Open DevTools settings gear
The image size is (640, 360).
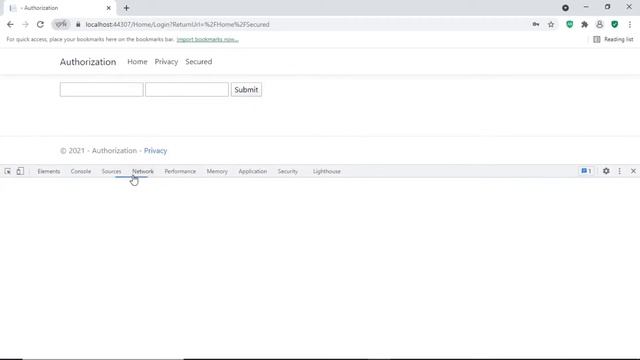coord(606,171)
